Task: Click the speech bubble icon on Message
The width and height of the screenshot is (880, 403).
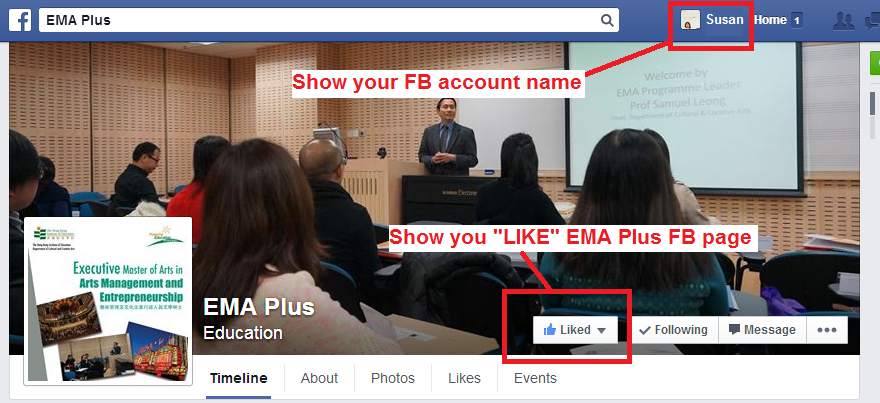Action: pos(734,329)
